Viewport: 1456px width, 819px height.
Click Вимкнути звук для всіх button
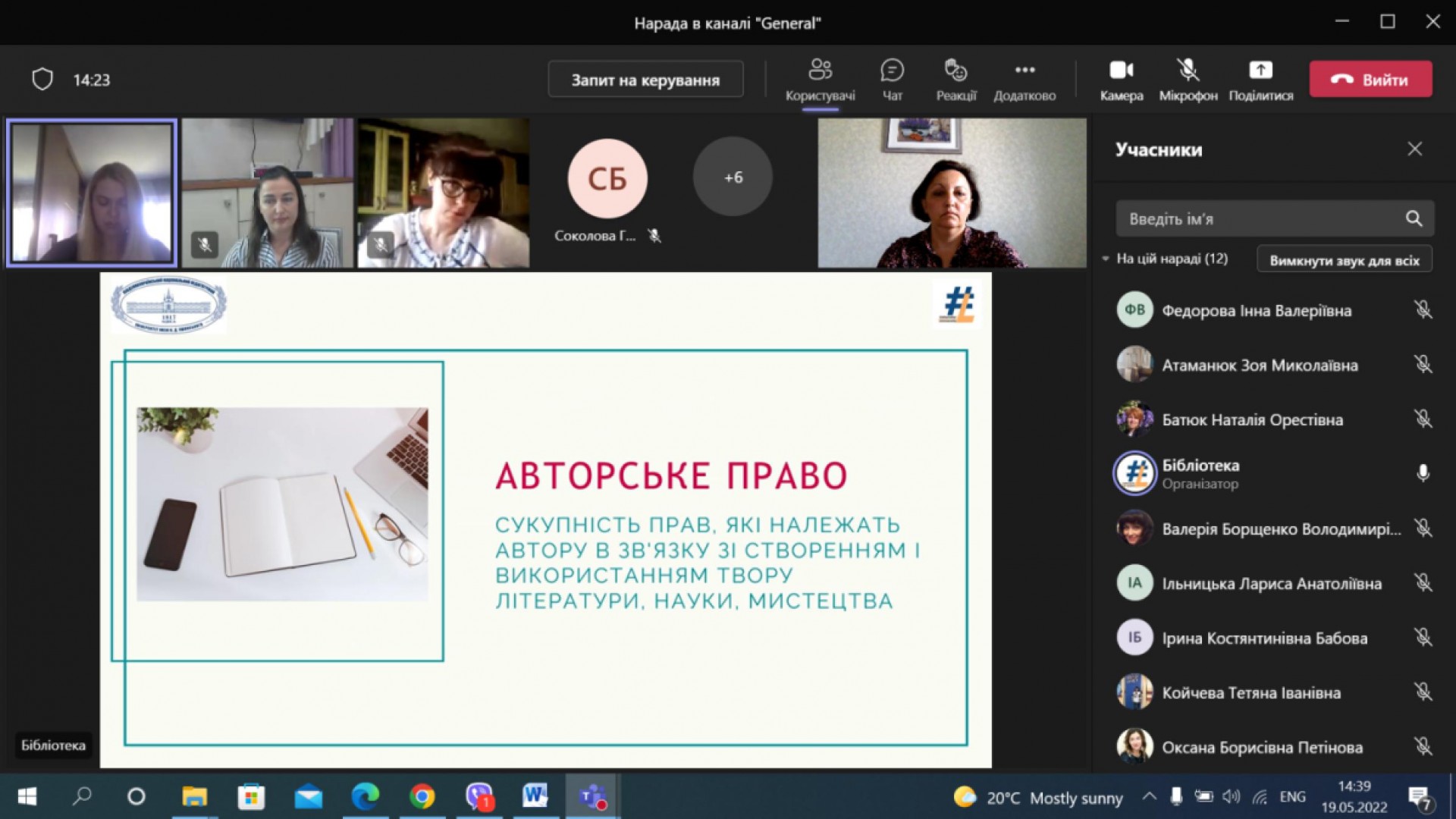click(1344, 260)
